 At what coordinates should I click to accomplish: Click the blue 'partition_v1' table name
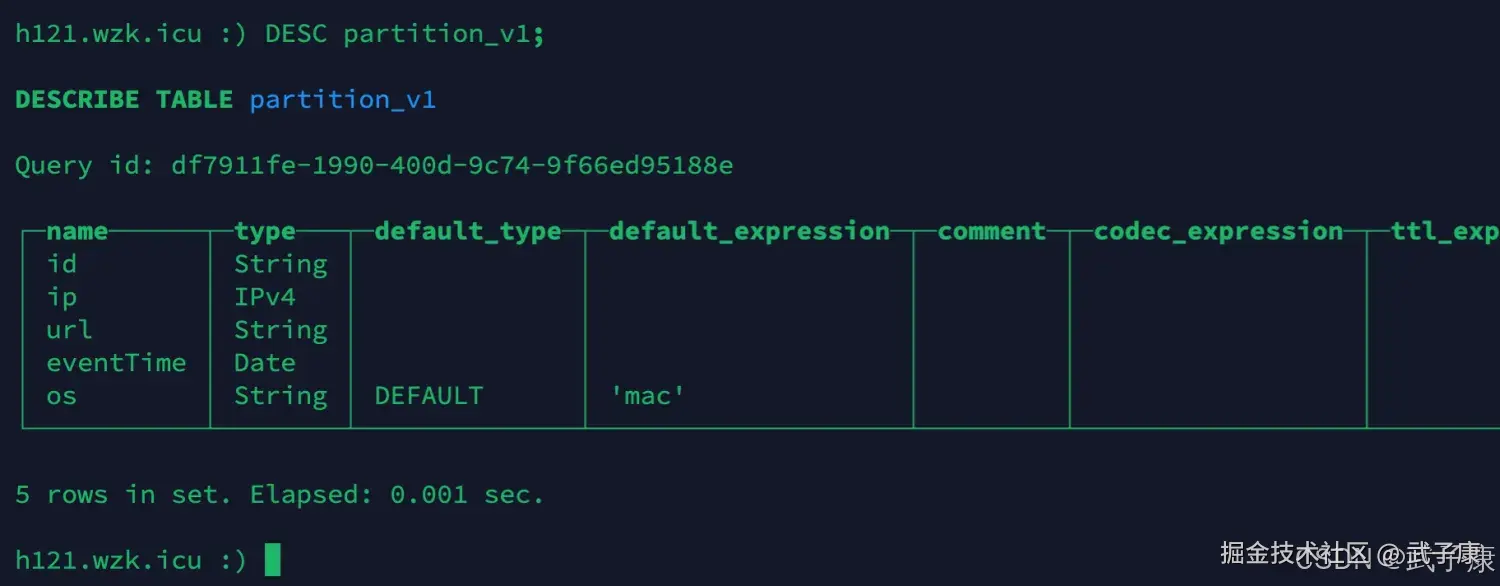coord(342,99)
